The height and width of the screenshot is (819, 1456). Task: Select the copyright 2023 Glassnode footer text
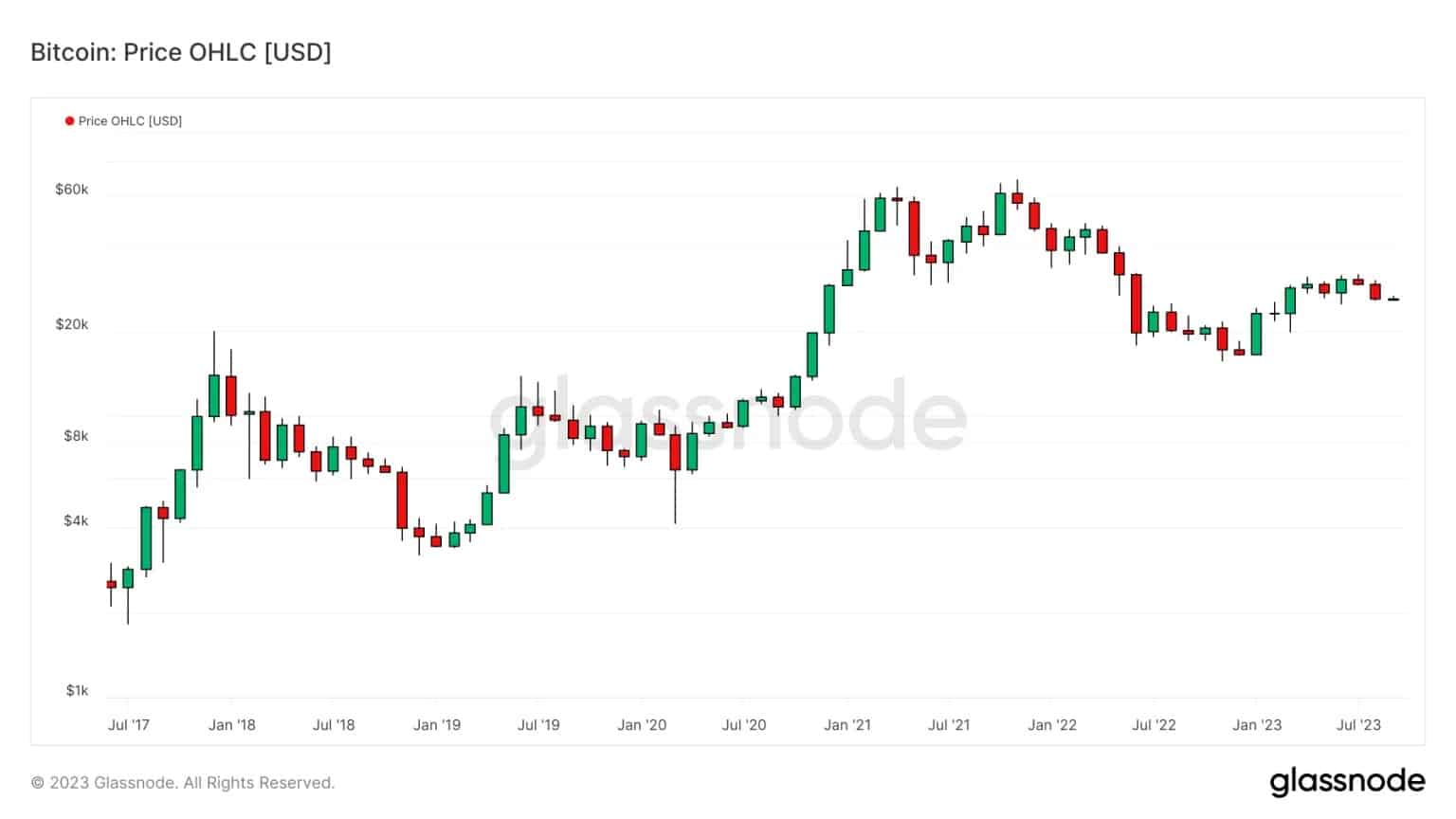pyautogui.click(x=183, y=783)
